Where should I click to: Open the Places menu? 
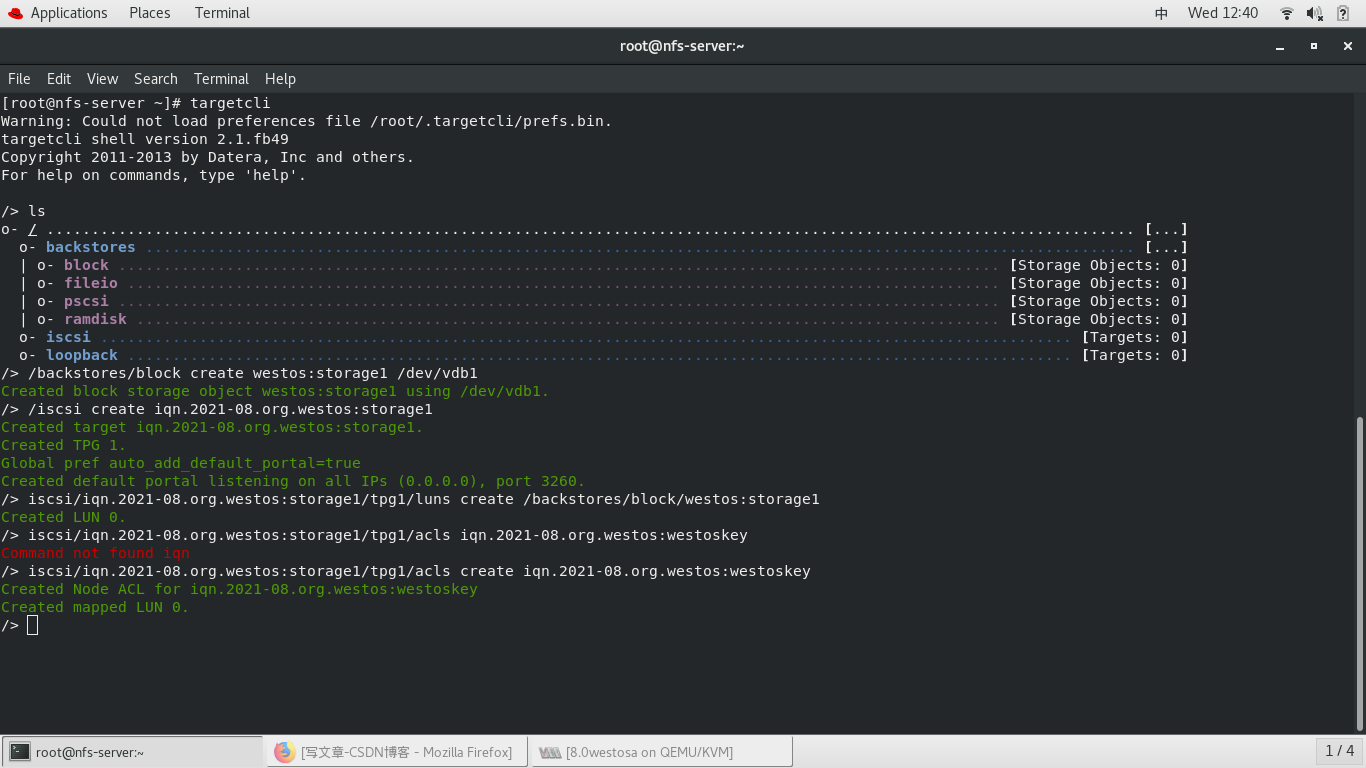tap(150, 13)
